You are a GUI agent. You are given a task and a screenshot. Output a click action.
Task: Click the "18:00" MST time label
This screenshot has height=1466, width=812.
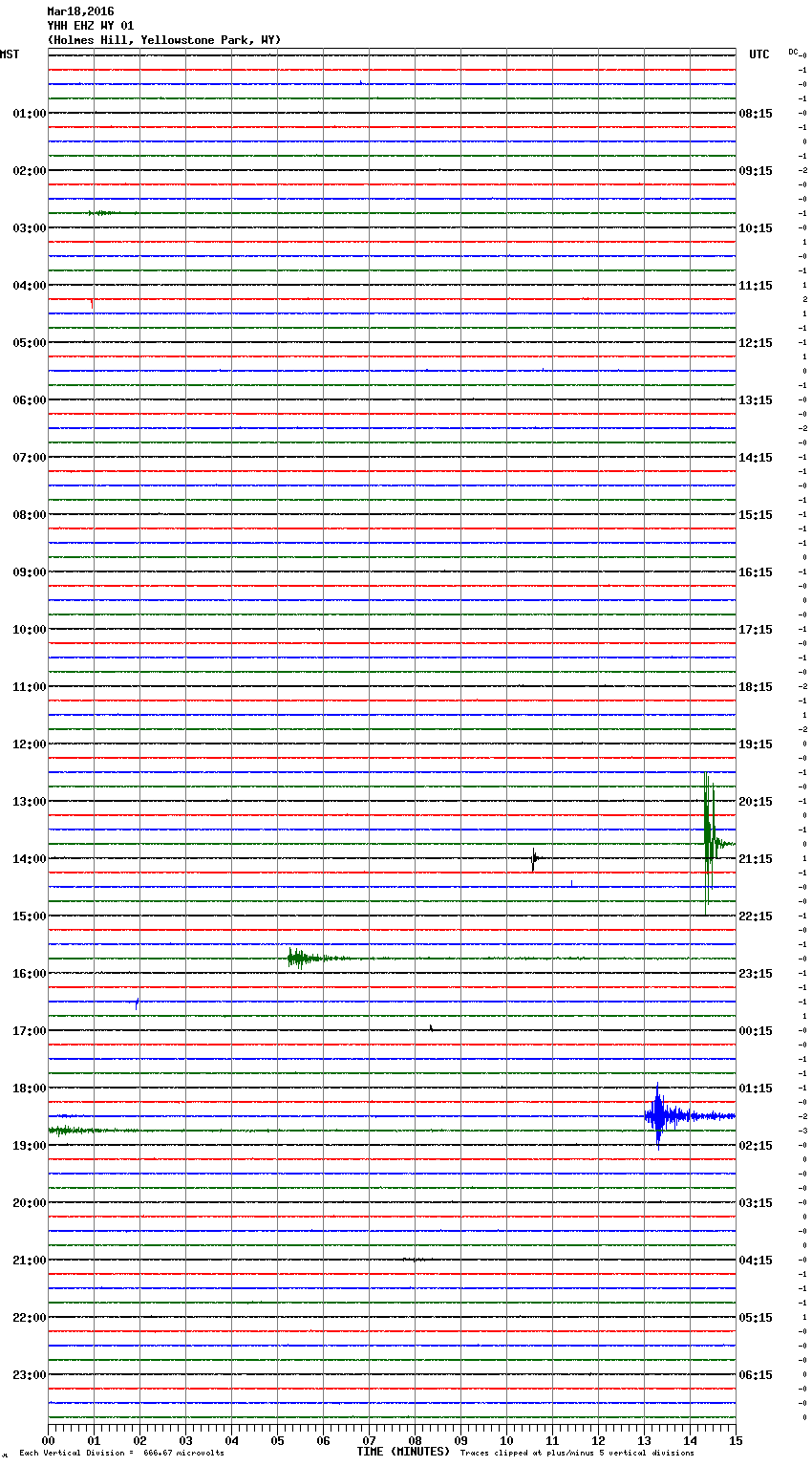tap(30, 1089)
